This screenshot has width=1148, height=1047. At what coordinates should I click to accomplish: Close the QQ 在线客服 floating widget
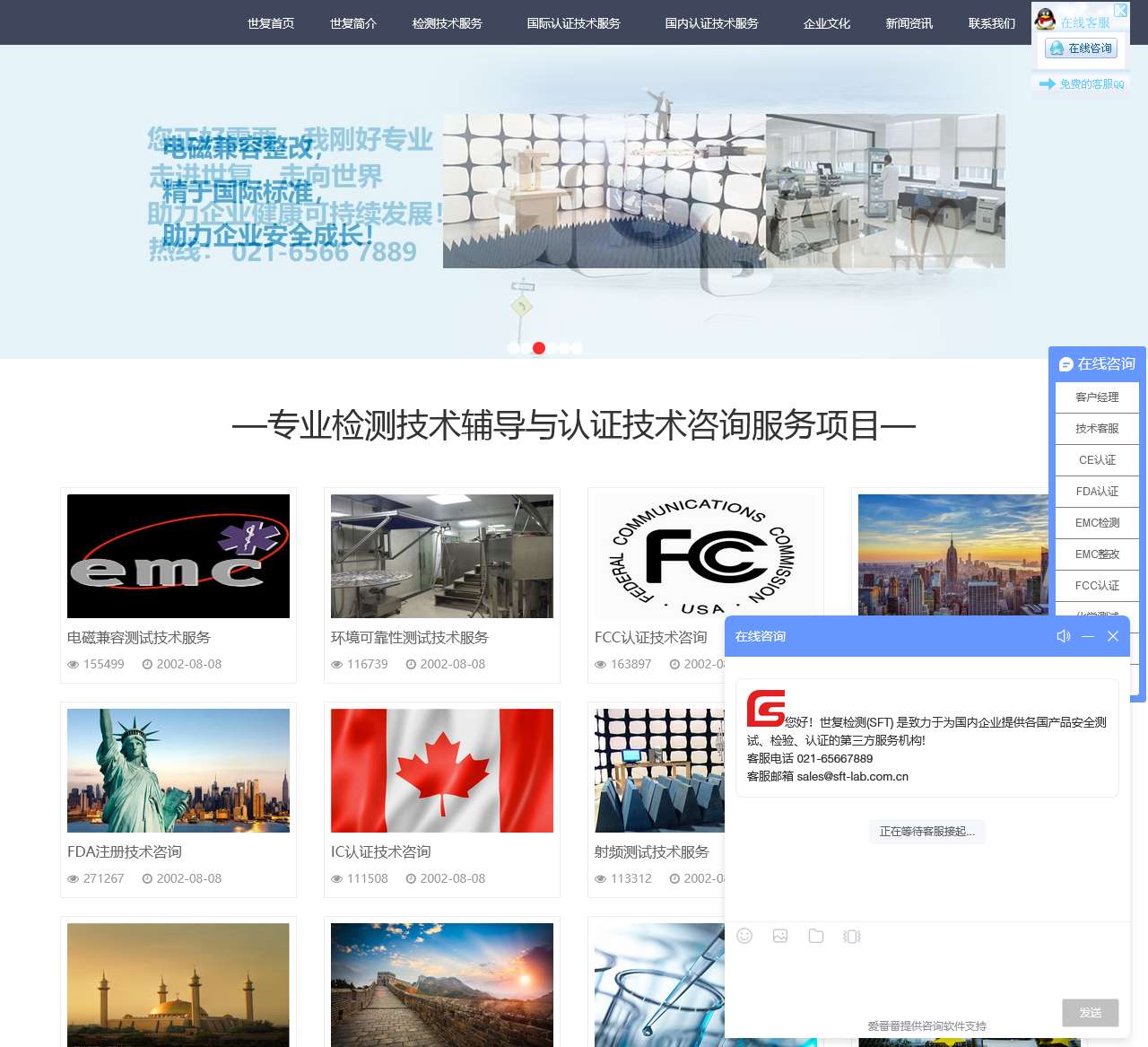(x=1120, y=11)
